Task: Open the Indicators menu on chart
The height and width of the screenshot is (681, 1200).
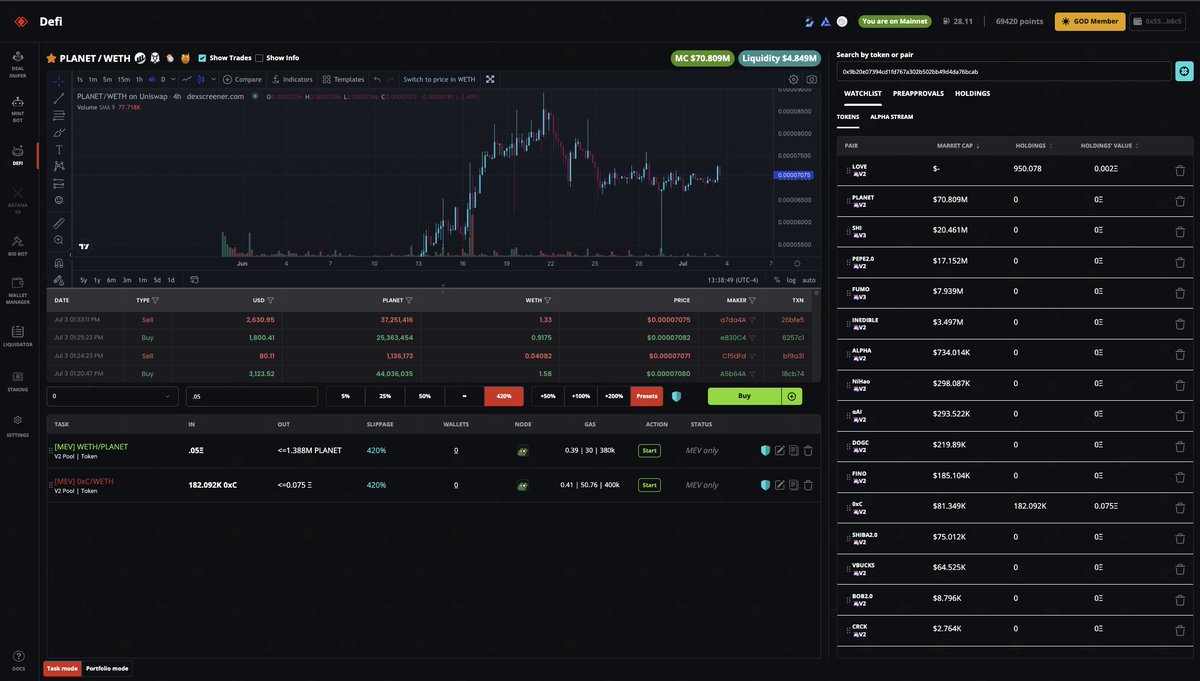Action: (292, 79)
